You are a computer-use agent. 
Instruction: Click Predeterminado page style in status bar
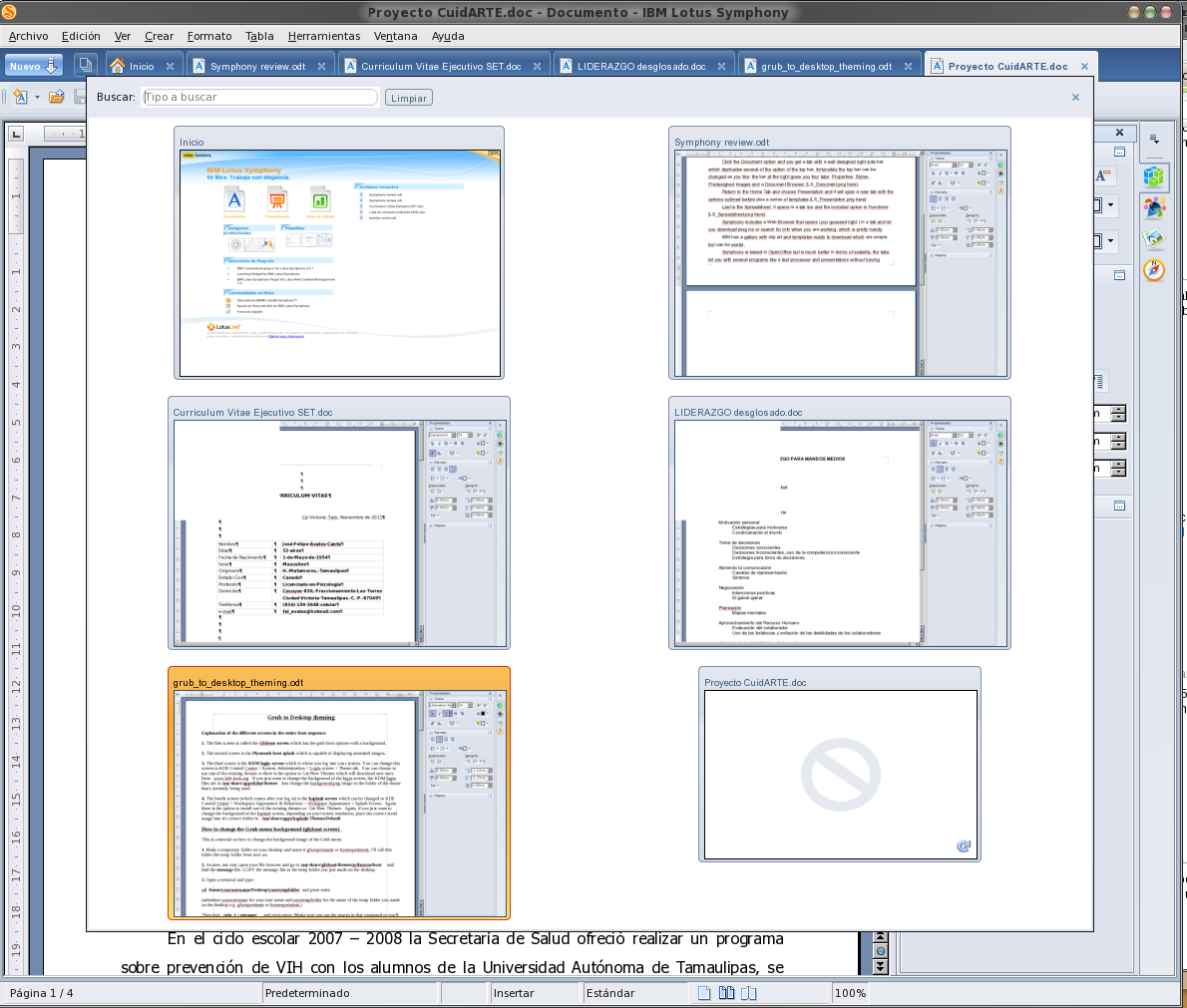[x=307, y=993]
